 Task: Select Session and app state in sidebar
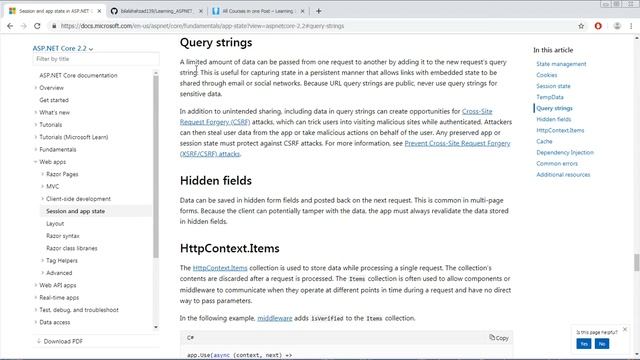click(76, 211)
